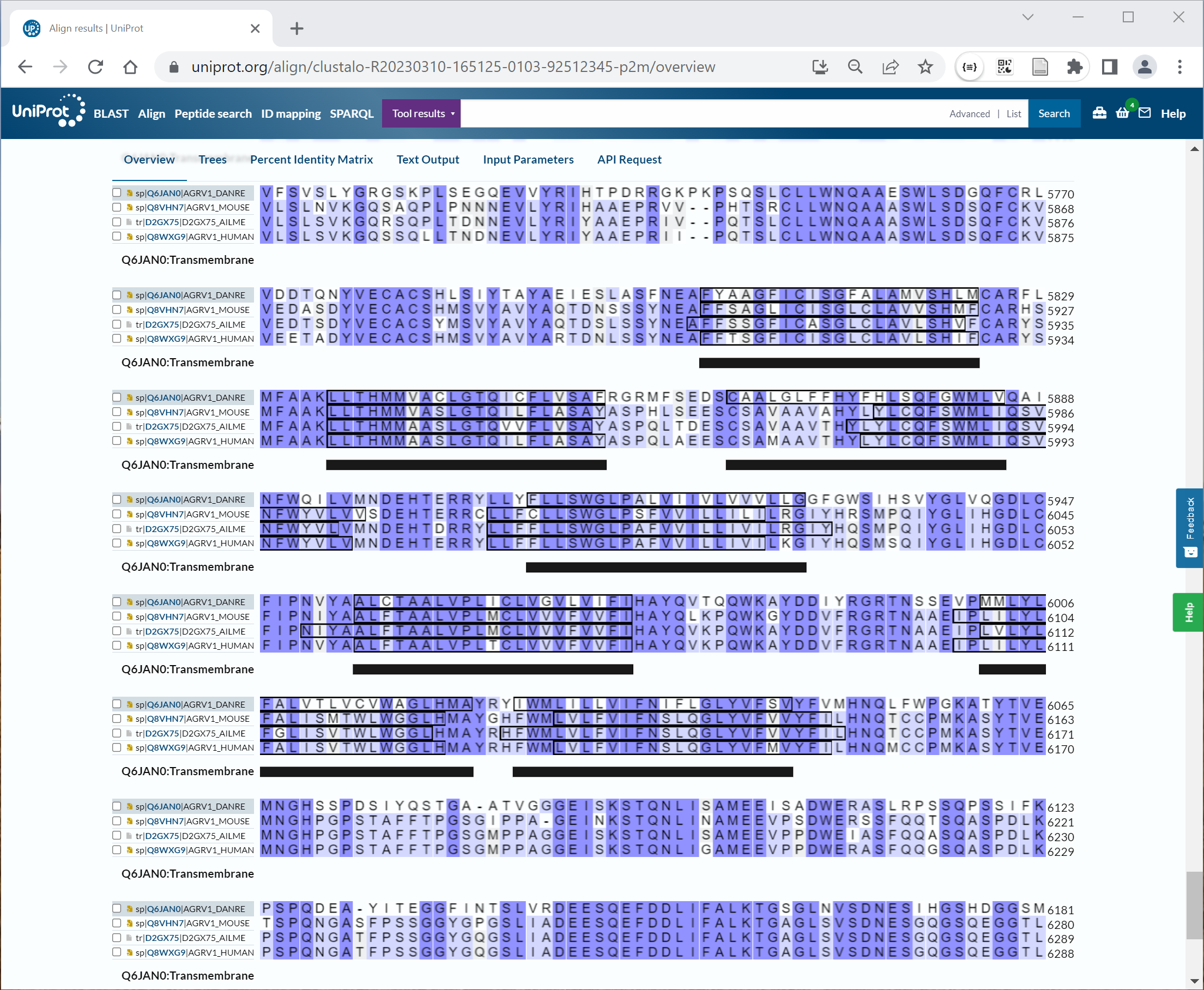
Task: Check the checkbox for AGRV1_HUMAN sequence
Action: (117, 237)
